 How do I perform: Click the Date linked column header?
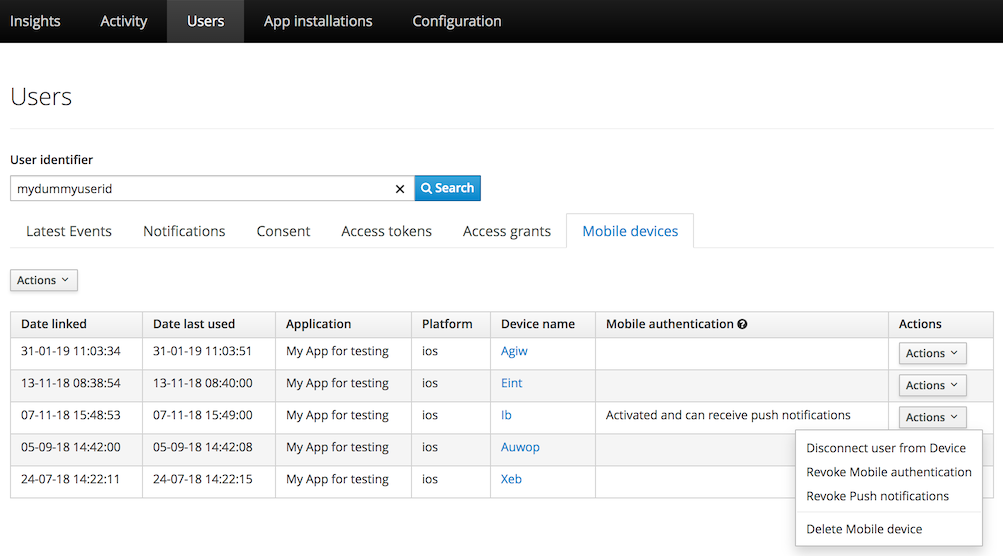tap(54, 324)
